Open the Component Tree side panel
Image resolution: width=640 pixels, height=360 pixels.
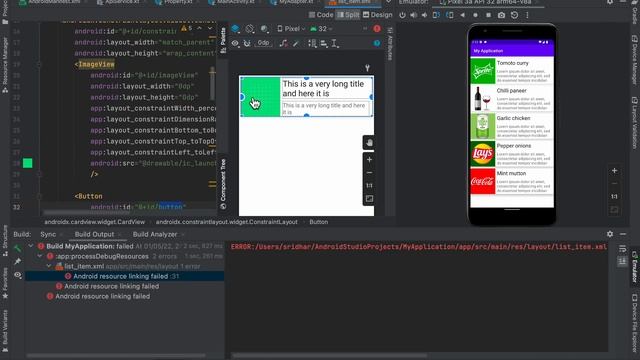click(x=223, y=184)
